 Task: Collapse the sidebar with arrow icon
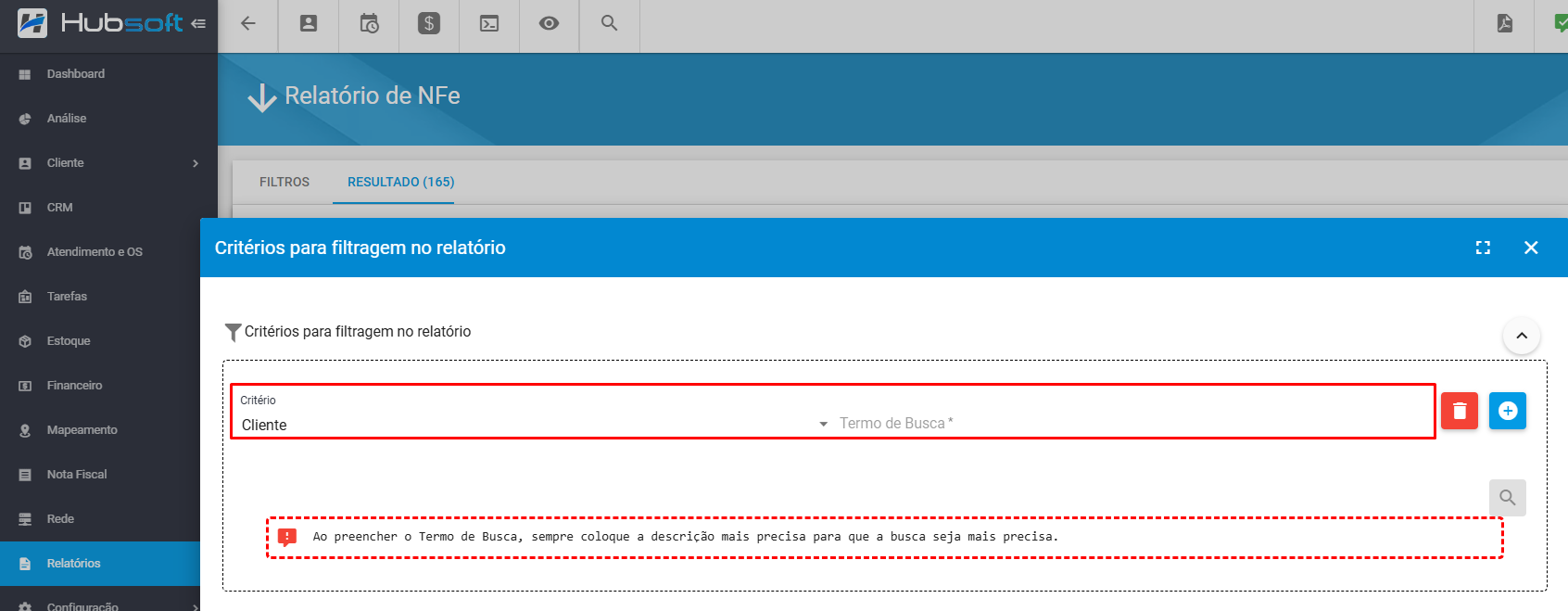tap(198, 23)
